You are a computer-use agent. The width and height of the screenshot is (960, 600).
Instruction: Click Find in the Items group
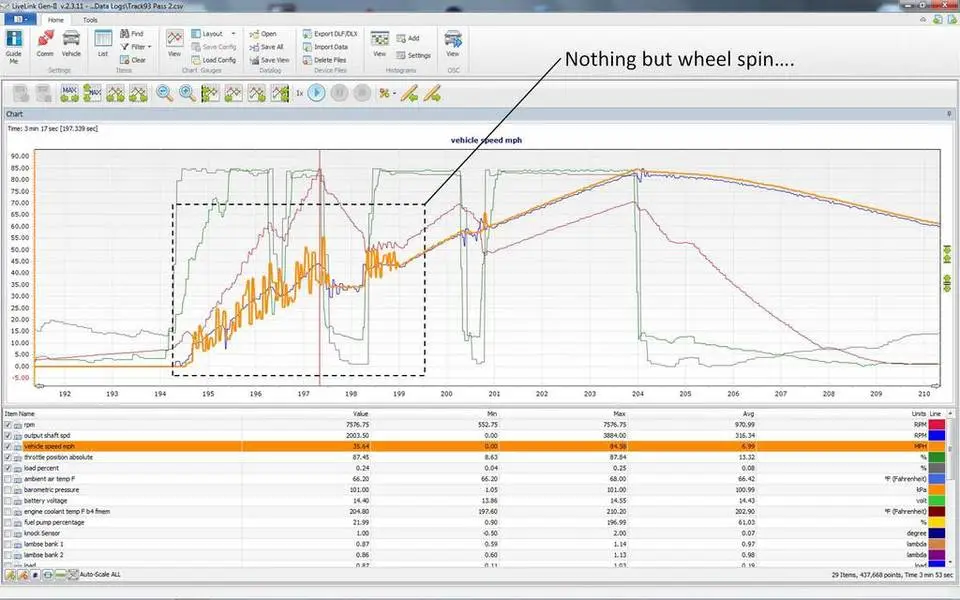tap(132, 34)
